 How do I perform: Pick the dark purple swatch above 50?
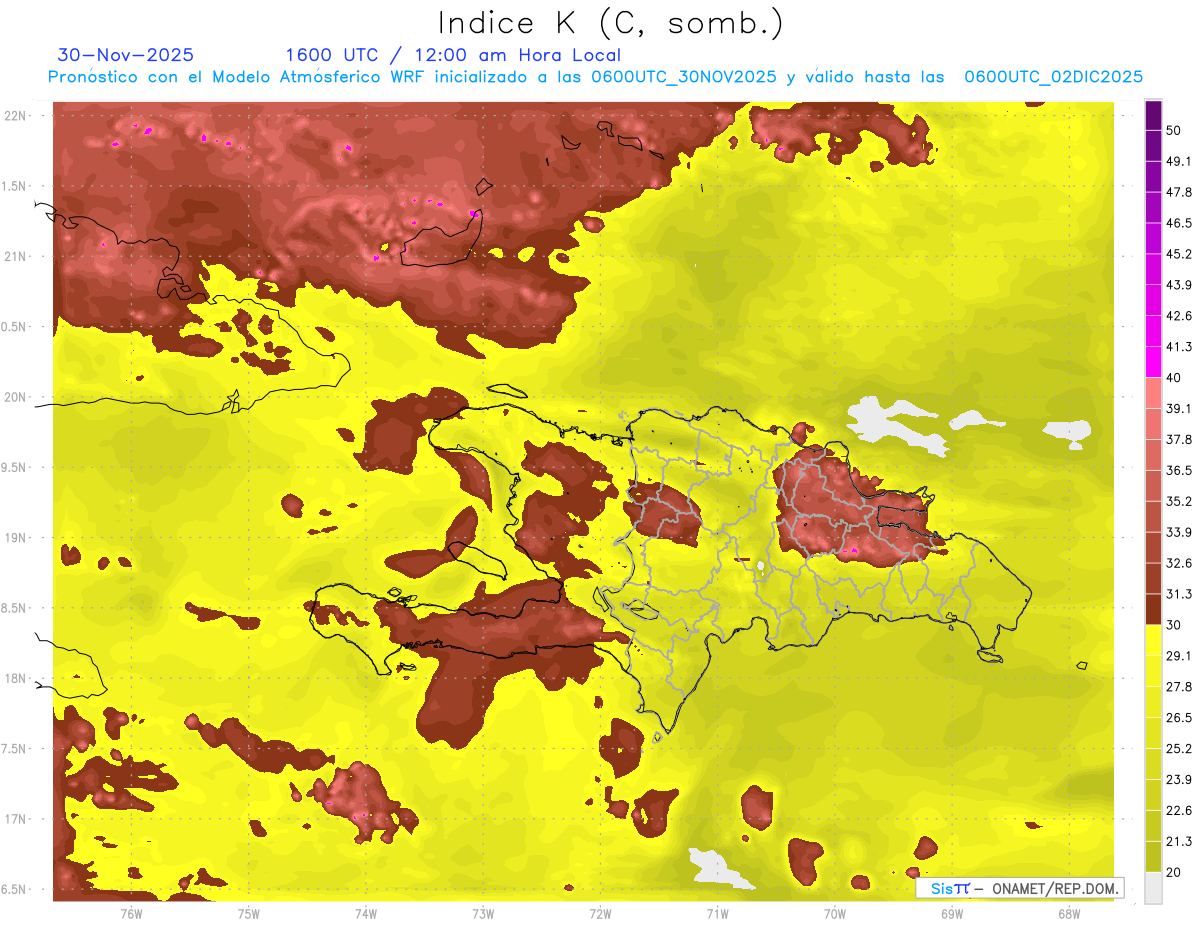pos(1153,115)
